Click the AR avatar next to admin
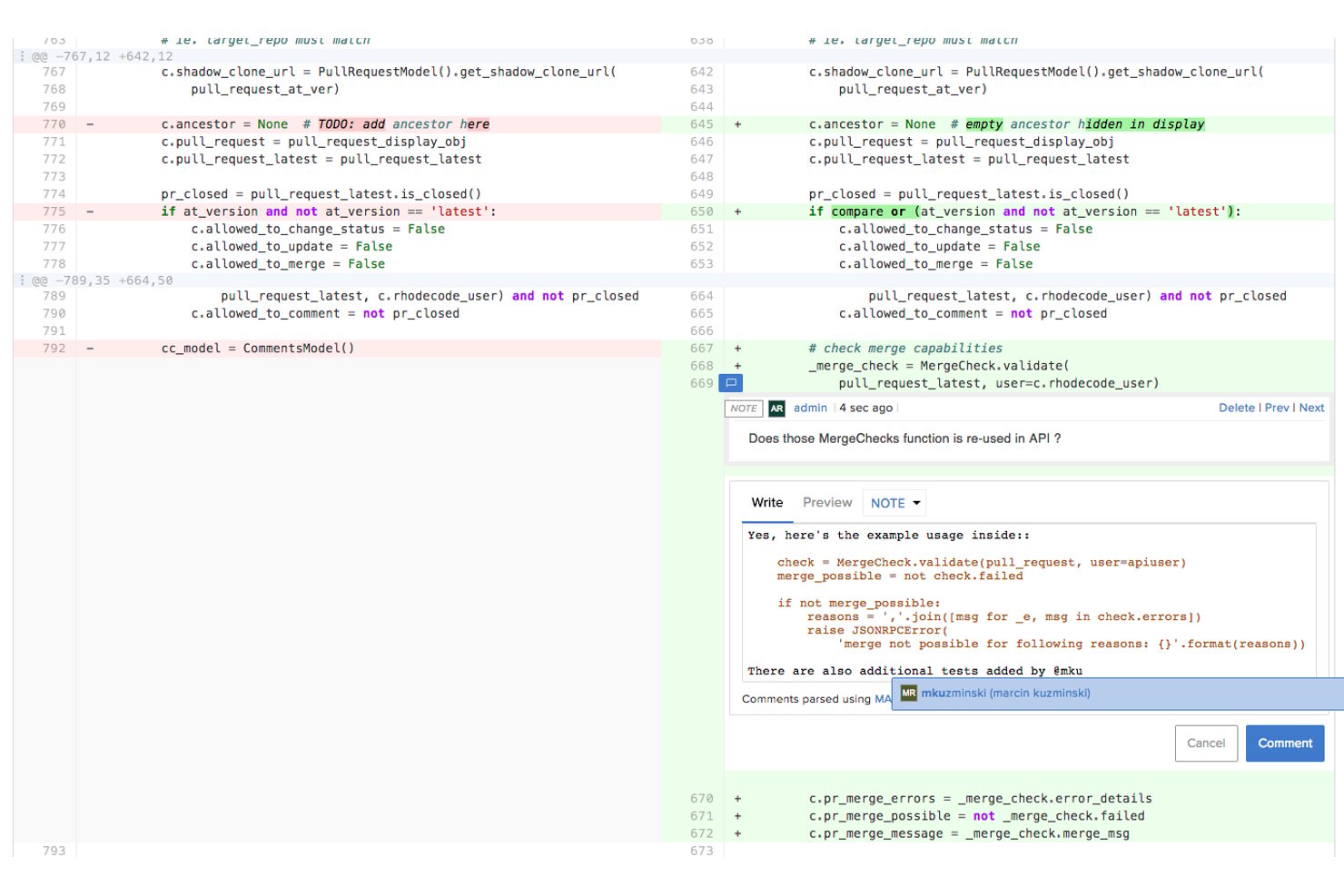The image size is (1344, 896). tap(776, 409)
